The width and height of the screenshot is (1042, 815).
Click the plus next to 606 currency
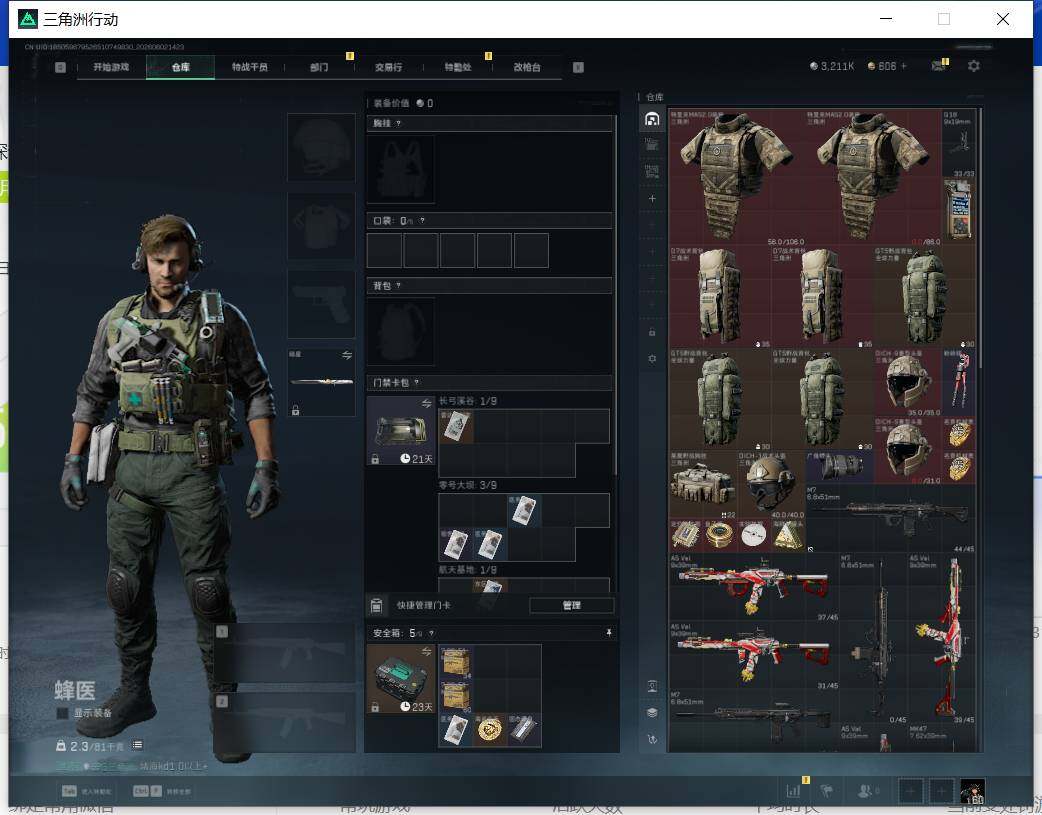(x=904, y=66)
